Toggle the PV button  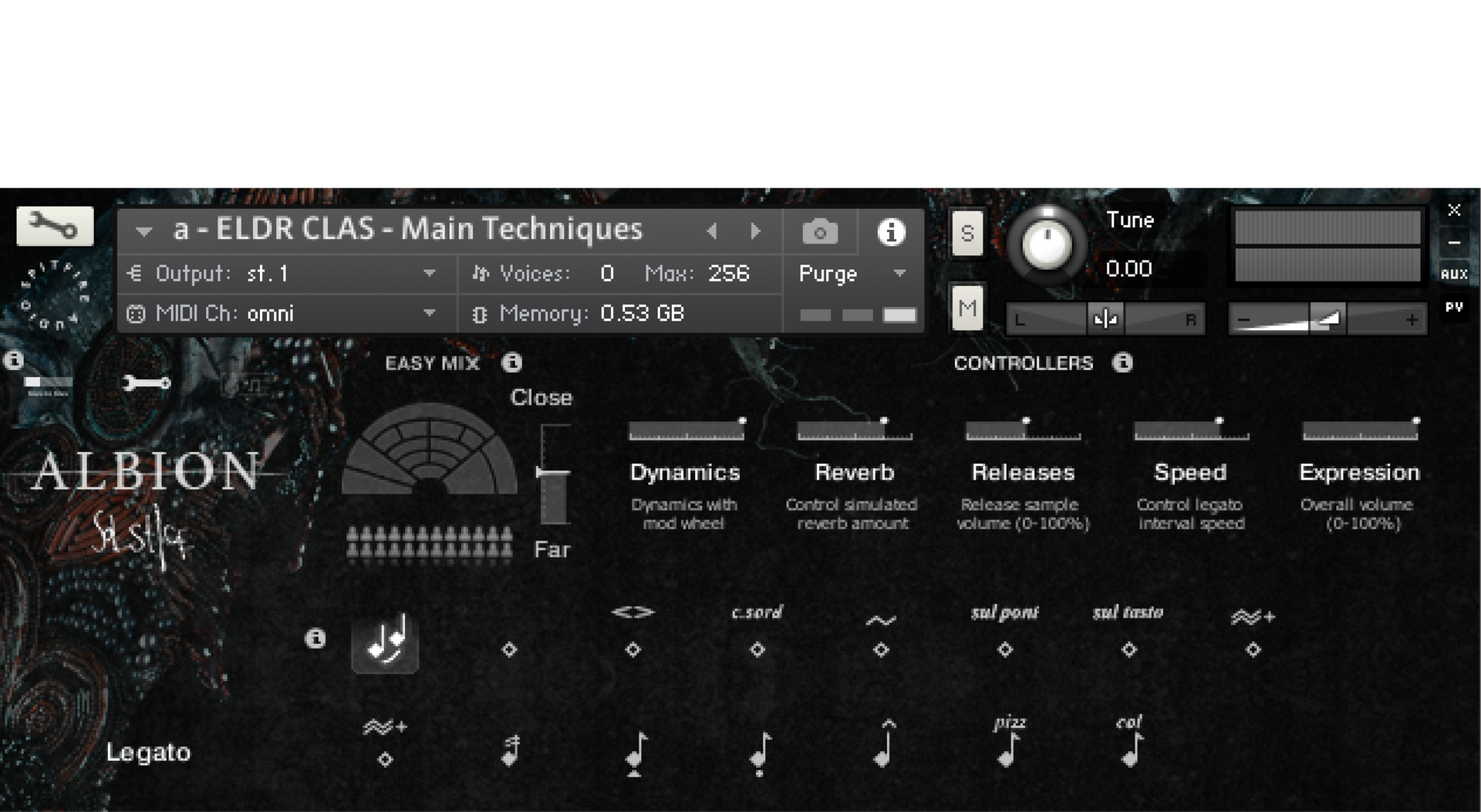(1454, 307)
